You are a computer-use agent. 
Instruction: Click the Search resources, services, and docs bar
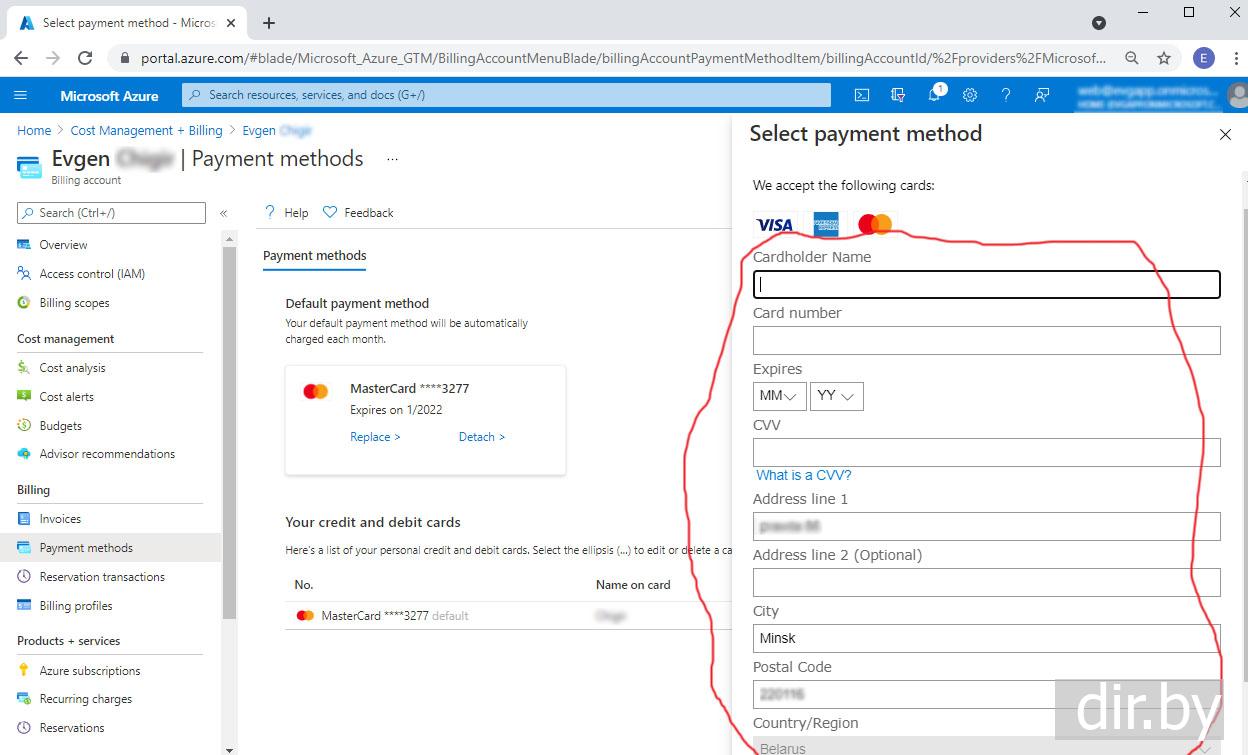[506, 95]
